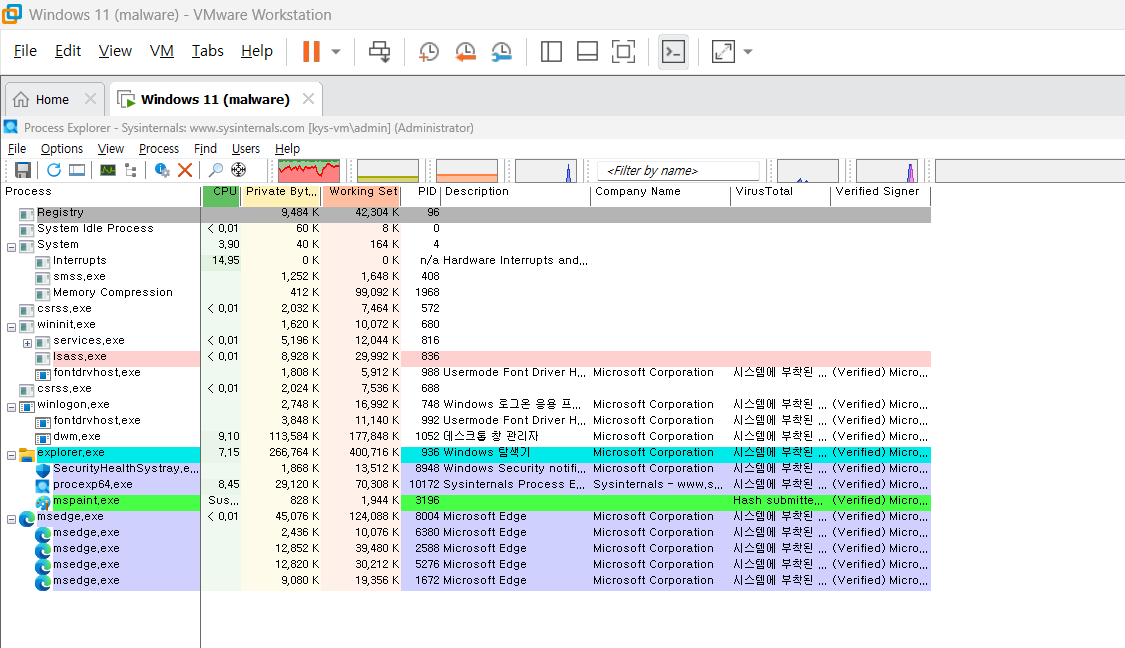This screenshot has height=648, width=1125.
Task: Open VMware View menu
Action: click(x=115, y=51)
